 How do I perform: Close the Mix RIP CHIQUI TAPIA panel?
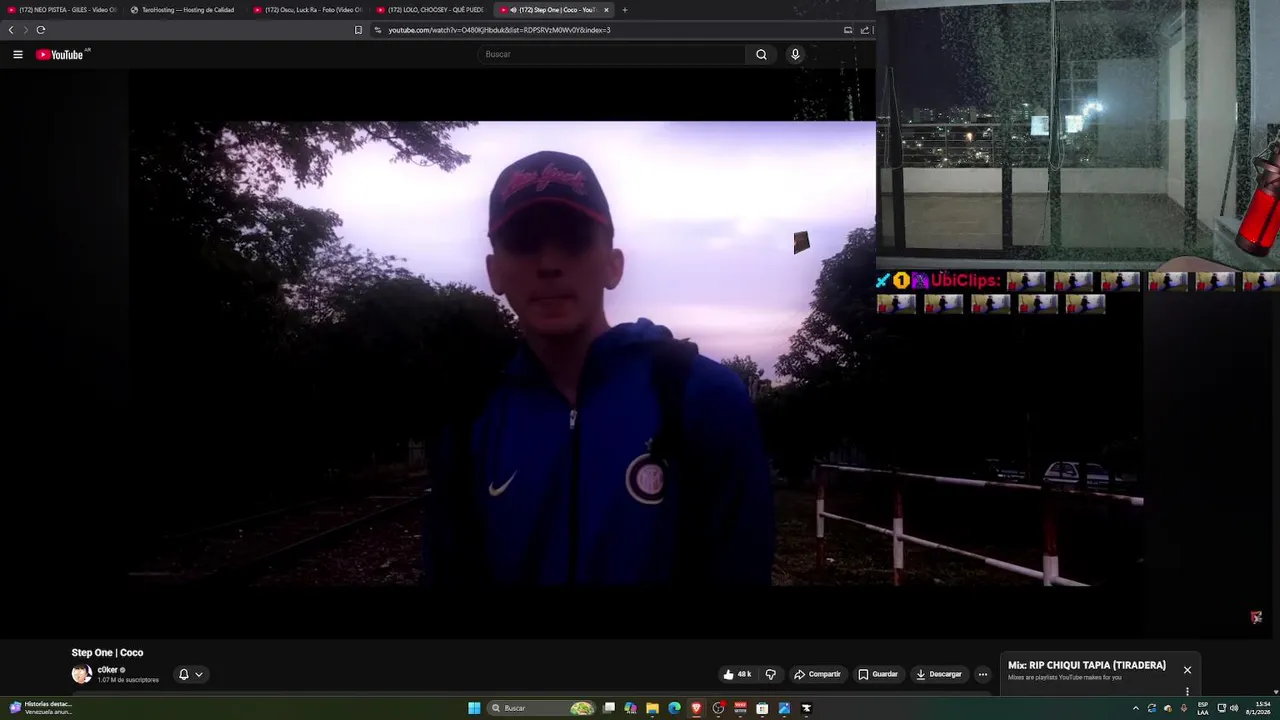[x=1187, y=670]
